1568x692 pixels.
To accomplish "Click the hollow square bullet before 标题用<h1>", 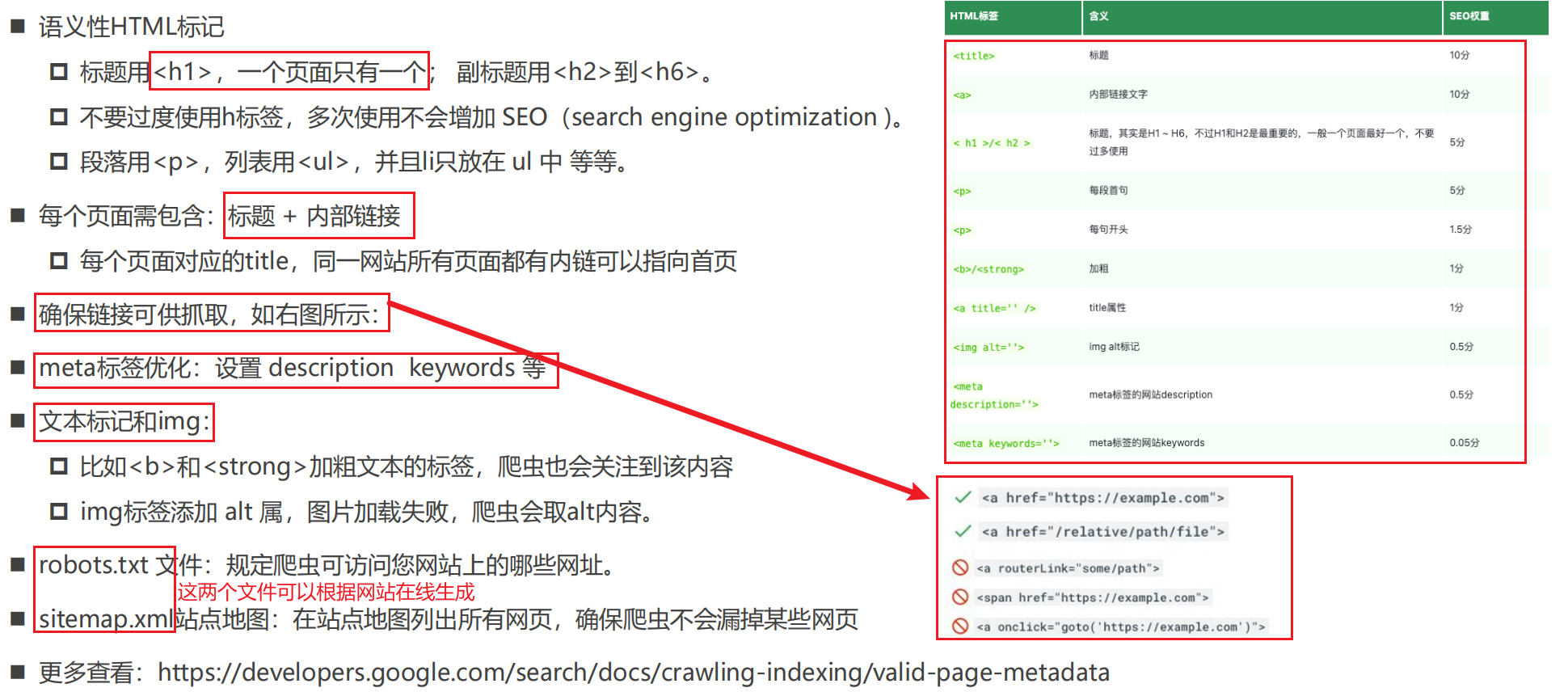I will (x=58, y=72).
